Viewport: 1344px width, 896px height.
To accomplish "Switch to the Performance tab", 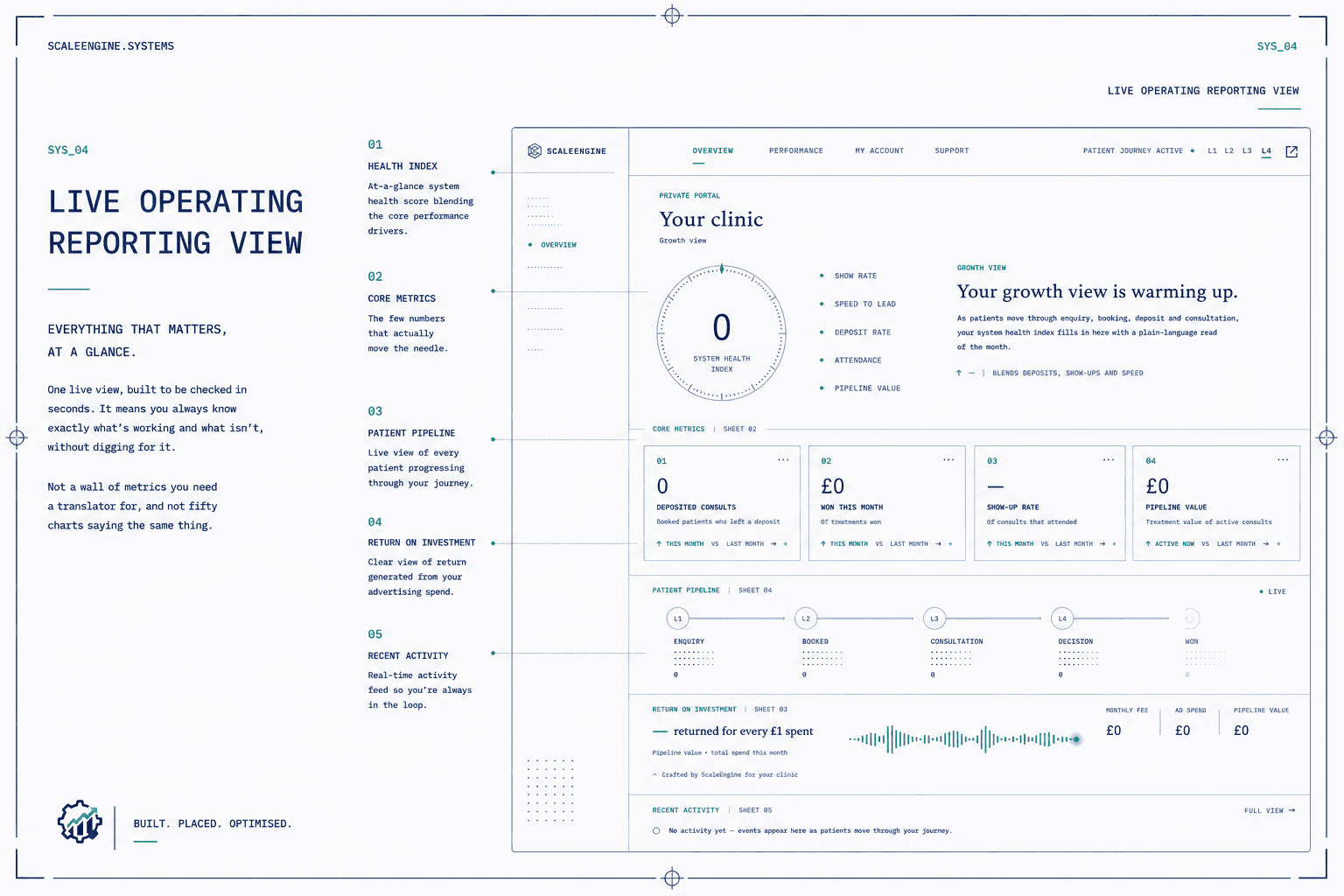I will pos(796,151).
